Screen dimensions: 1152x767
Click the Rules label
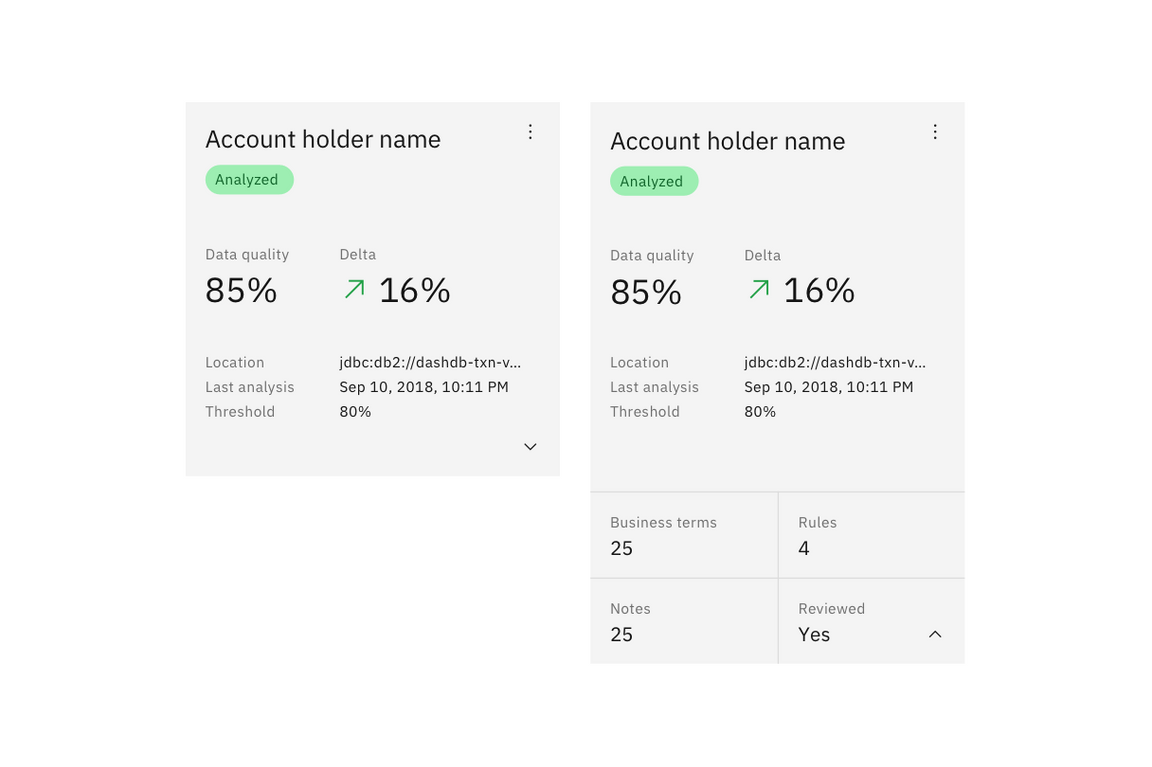(x=817, y=522)
